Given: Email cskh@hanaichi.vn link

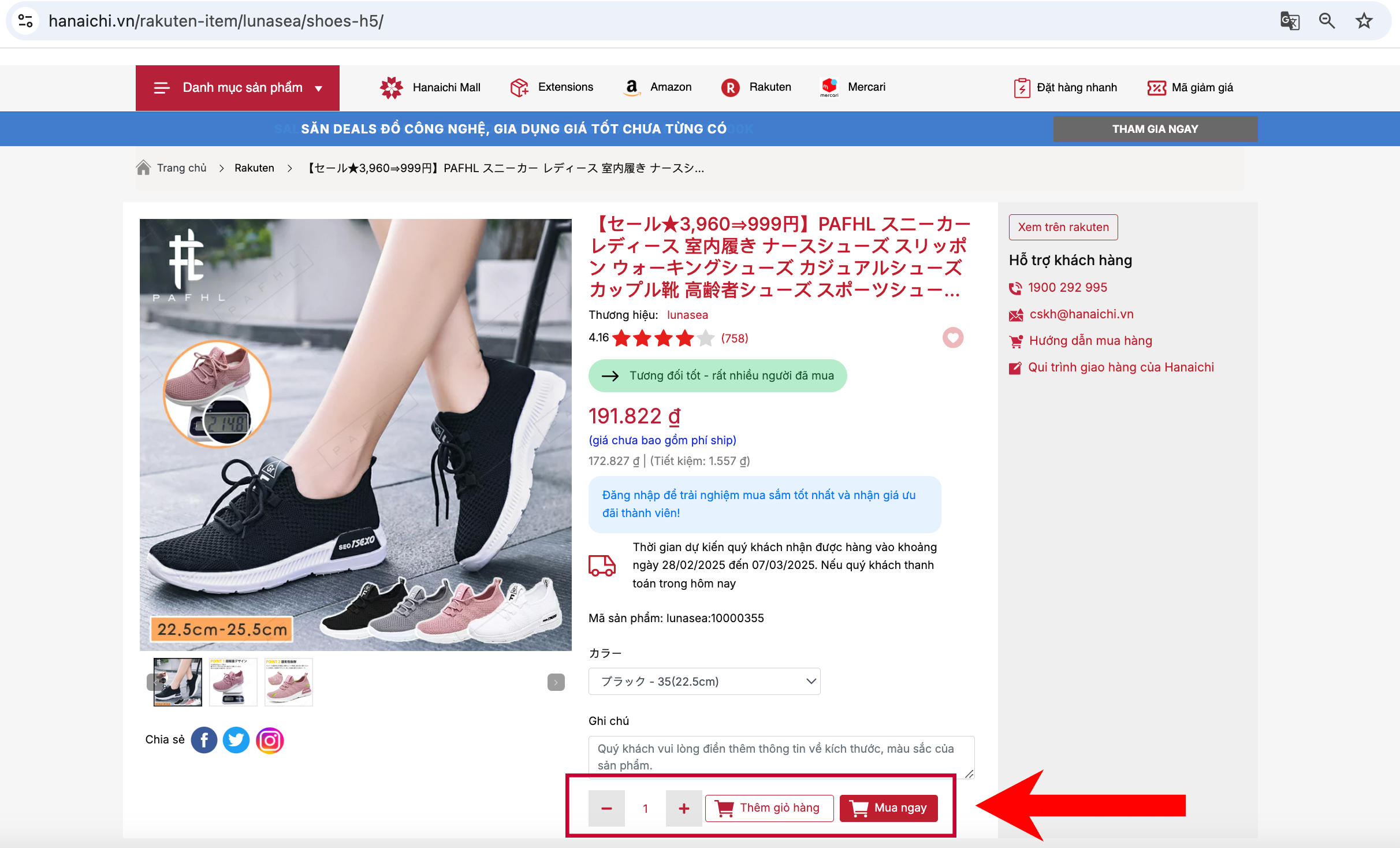Looking at the screenshot, I should (x=1081, y=314).
